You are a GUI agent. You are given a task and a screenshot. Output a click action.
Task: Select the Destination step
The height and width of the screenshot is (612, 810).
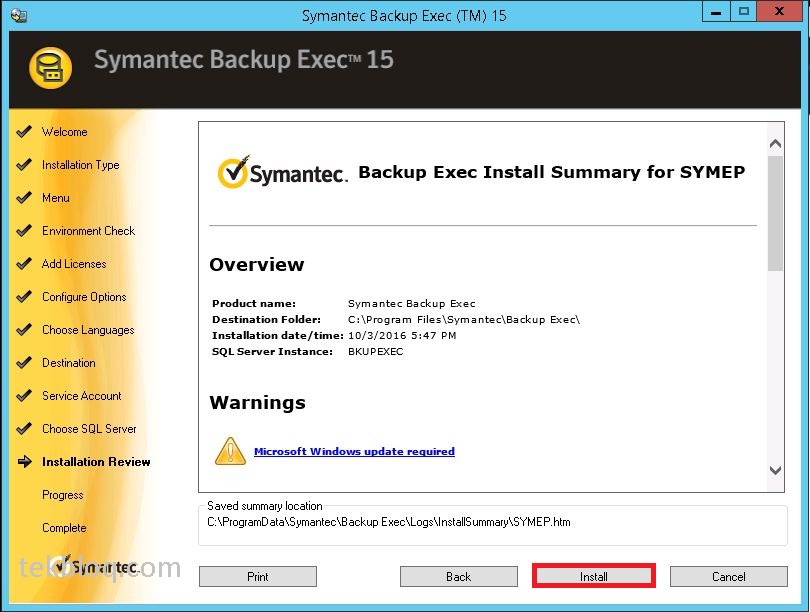tap(69, 363)
